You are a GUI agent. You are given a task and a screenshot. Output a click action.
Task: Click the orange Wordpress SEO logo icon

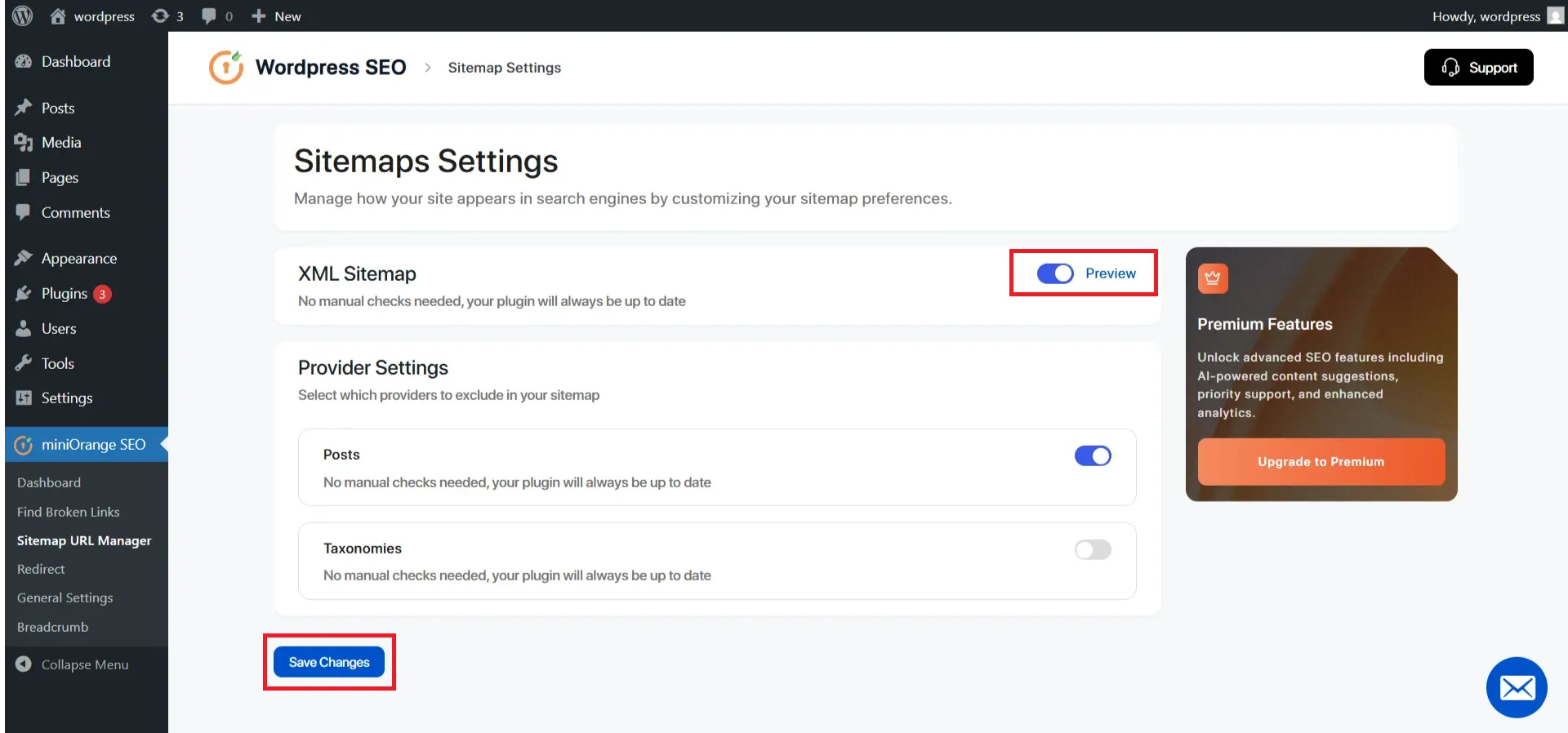[226, 67]
